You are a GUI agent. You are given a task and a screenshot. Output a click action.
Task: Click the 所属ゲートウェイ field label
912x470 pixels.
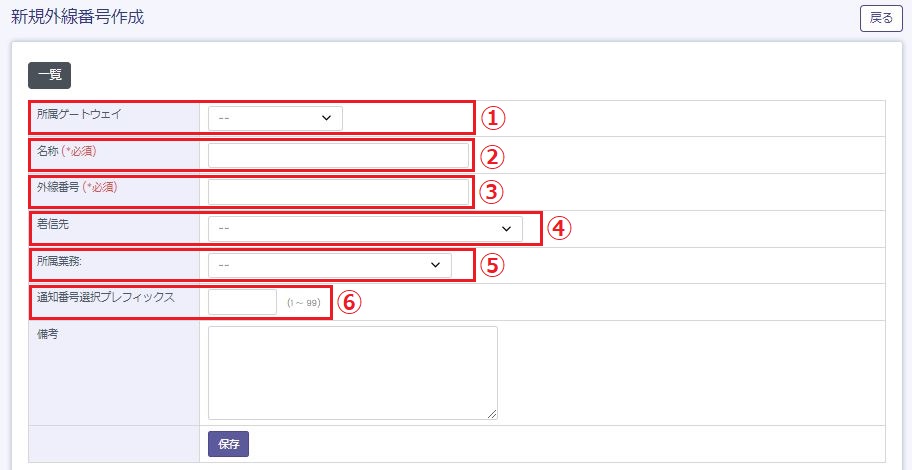[86, 114]
